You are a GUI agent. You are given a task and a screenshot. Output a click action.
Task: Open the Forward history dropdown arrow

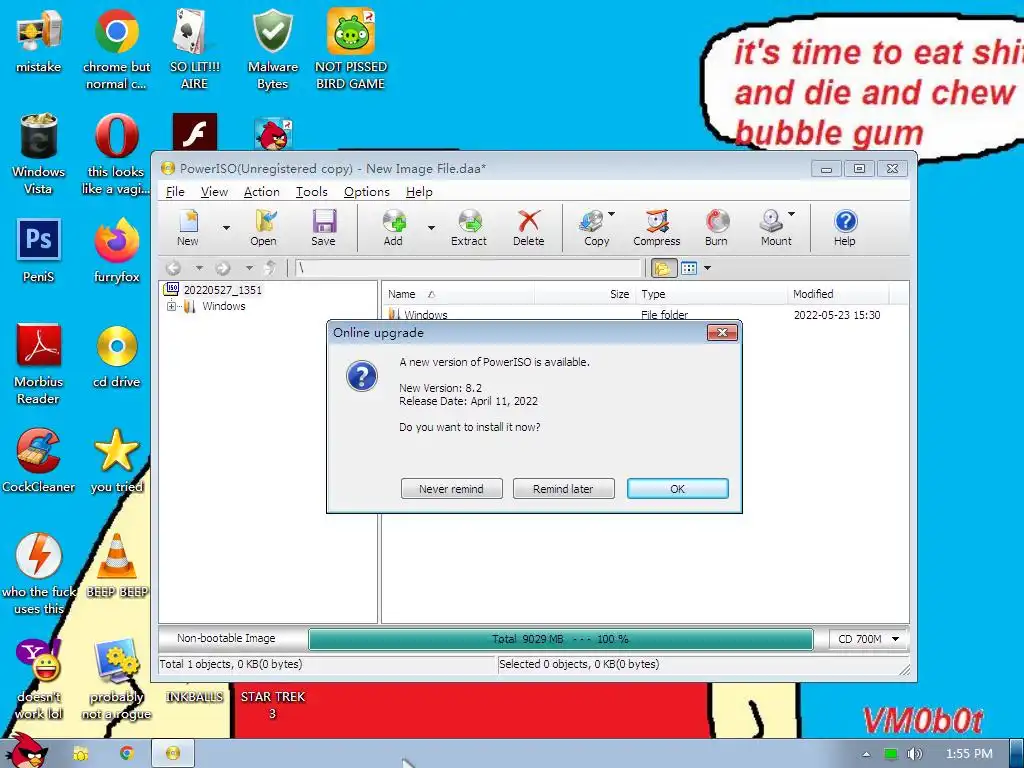[x=249, y=268]
